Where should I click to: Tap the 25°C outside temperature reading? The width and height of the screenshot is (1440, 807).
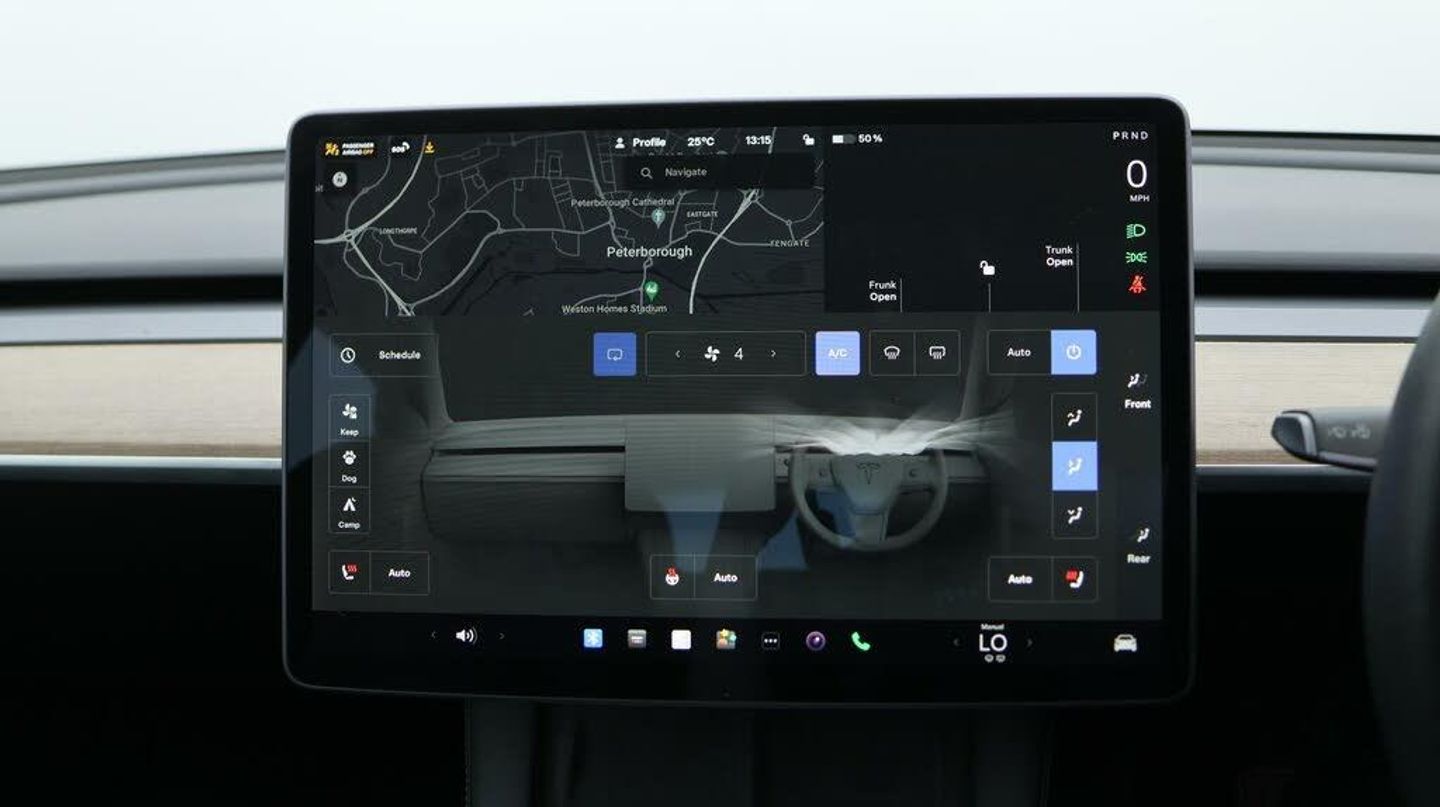[x=701, y=142]
